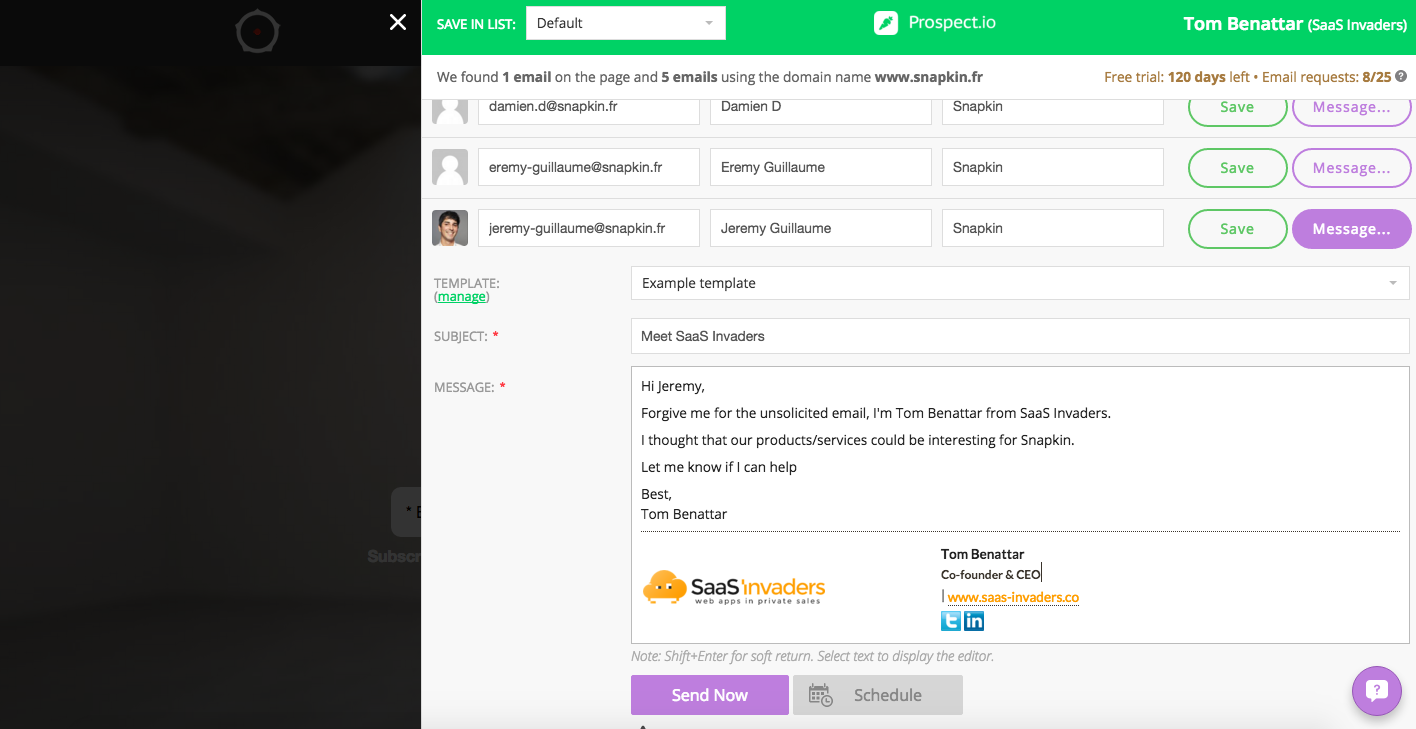The height and width of the screenshot is (729, 1416).
Task: Click Eremy Guillaume's avatar placeholder
Action: click(x=450, y=167)
